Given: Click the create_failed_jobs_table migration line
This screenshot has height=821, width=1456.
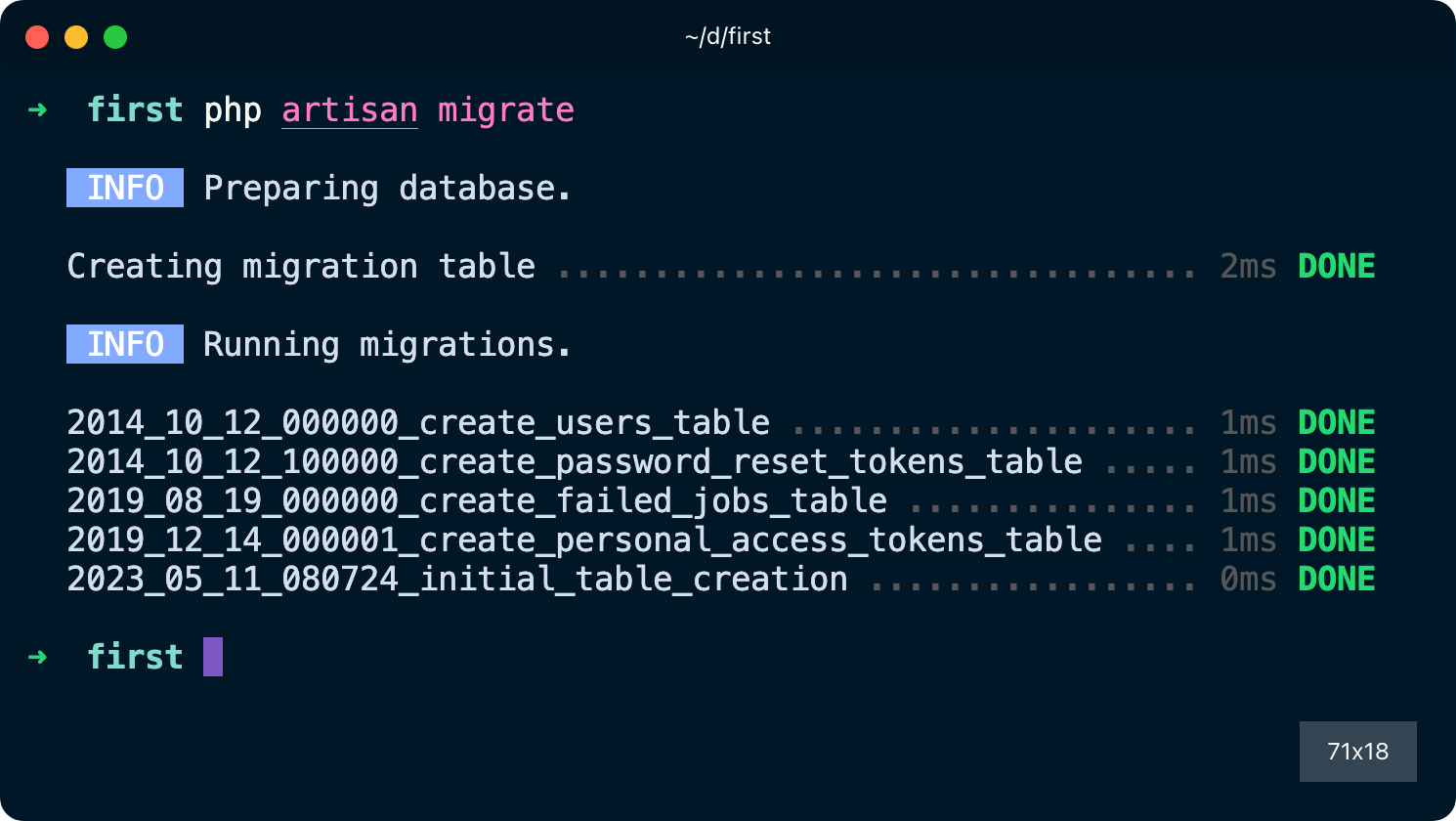Looking at the screenshot, I should 477,501.
